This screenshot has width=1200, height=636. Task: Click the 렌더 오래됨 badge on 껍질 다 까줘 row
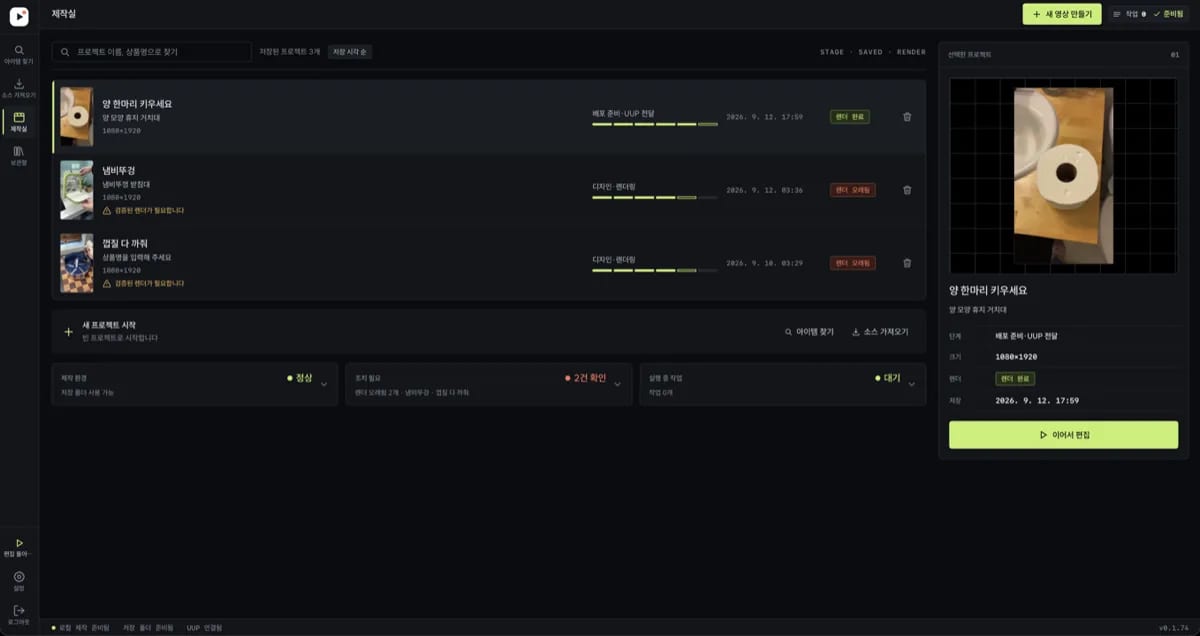coord(852,263)
